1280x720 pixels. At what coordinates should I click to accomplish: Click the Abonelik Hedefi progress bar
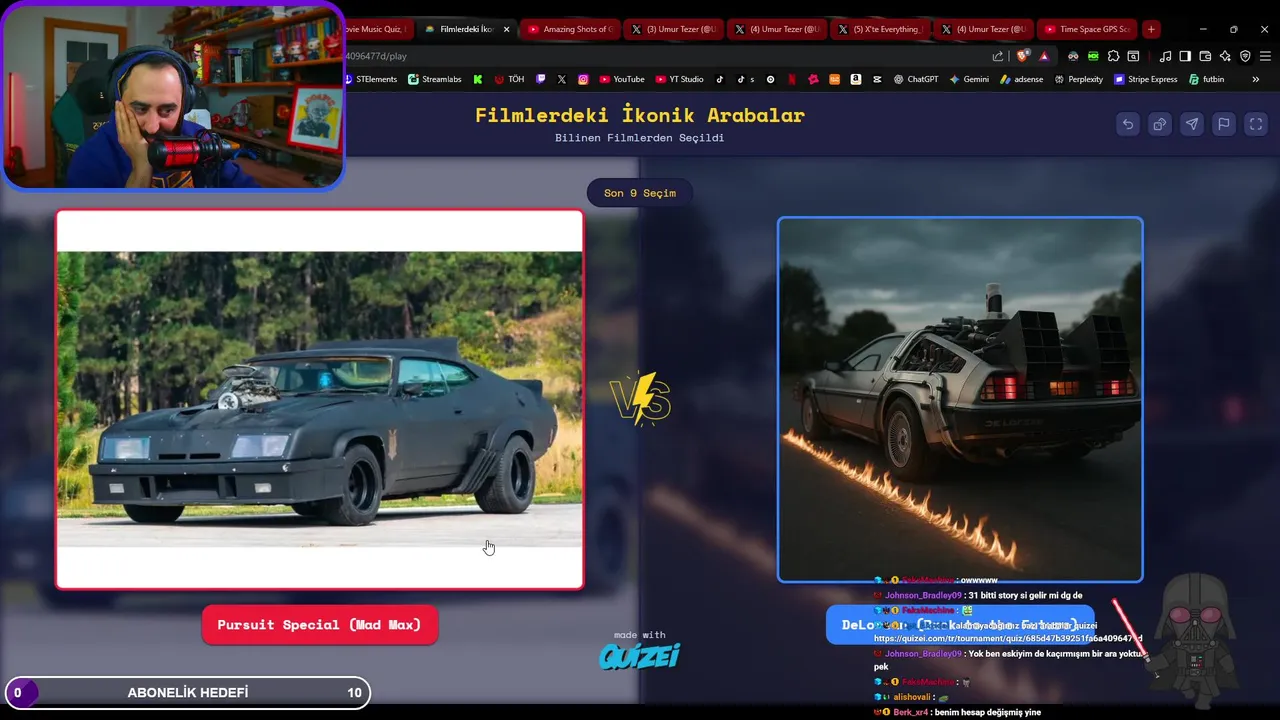click(188, 692)
